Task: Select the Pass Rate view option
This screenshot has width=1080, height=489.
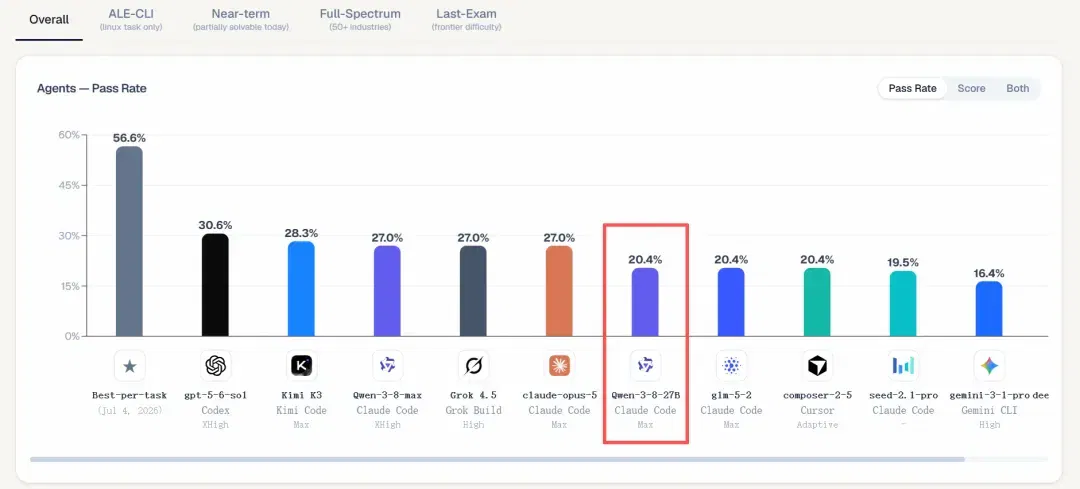Action: pyautogui.click(x=913, y=88)
